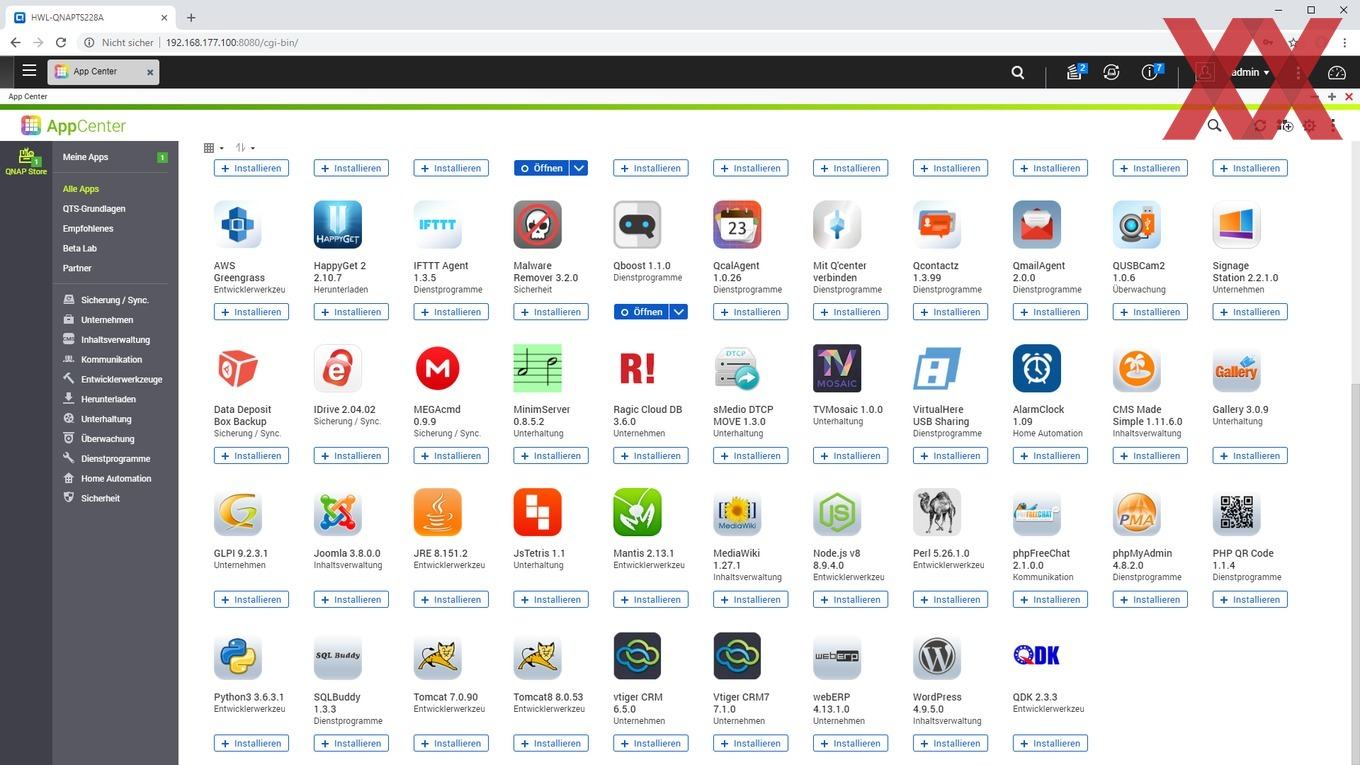Click the QDK app icon
1360x765 pixels.
tap(1037, 656)
